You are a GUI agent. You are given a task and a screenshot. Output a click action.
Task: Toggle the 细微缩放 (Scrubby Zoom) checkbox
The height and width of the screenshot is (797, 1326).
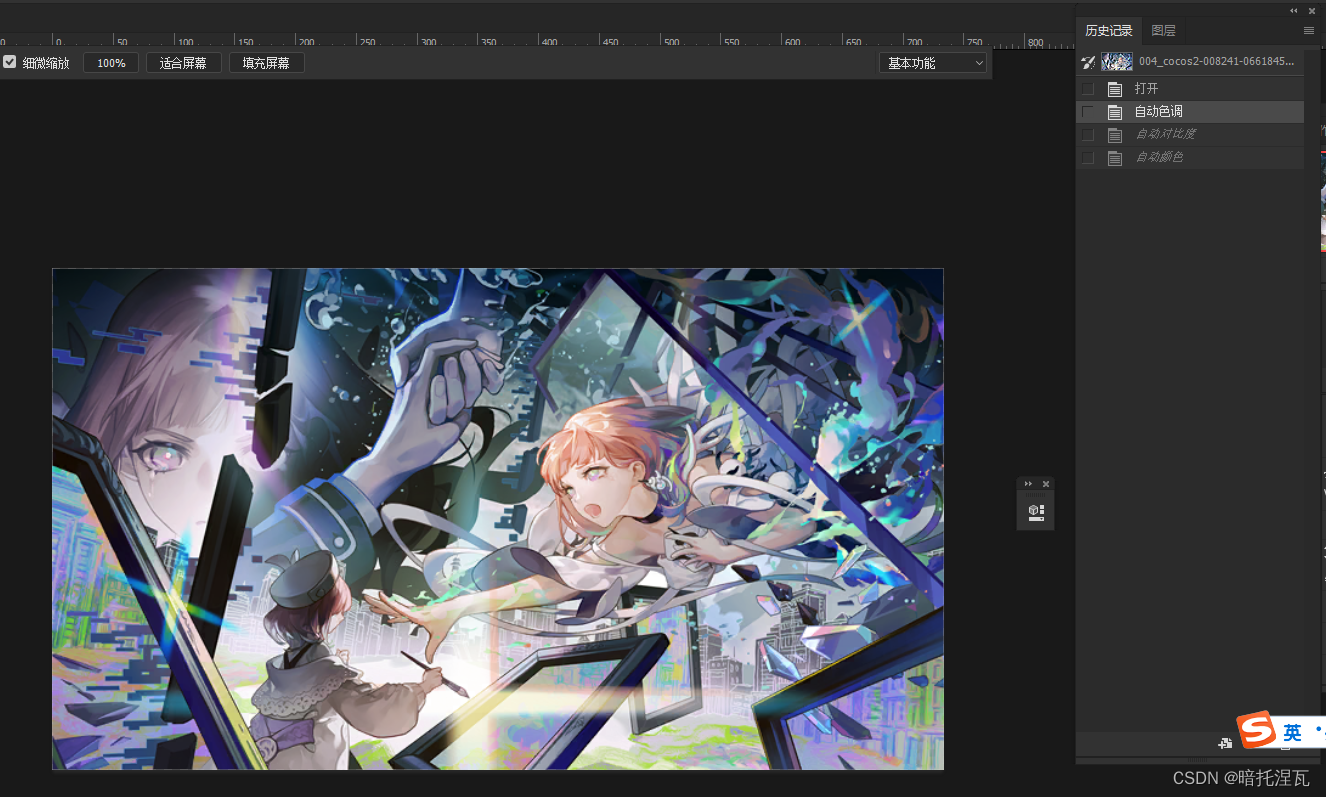click(x=10, y=62)
